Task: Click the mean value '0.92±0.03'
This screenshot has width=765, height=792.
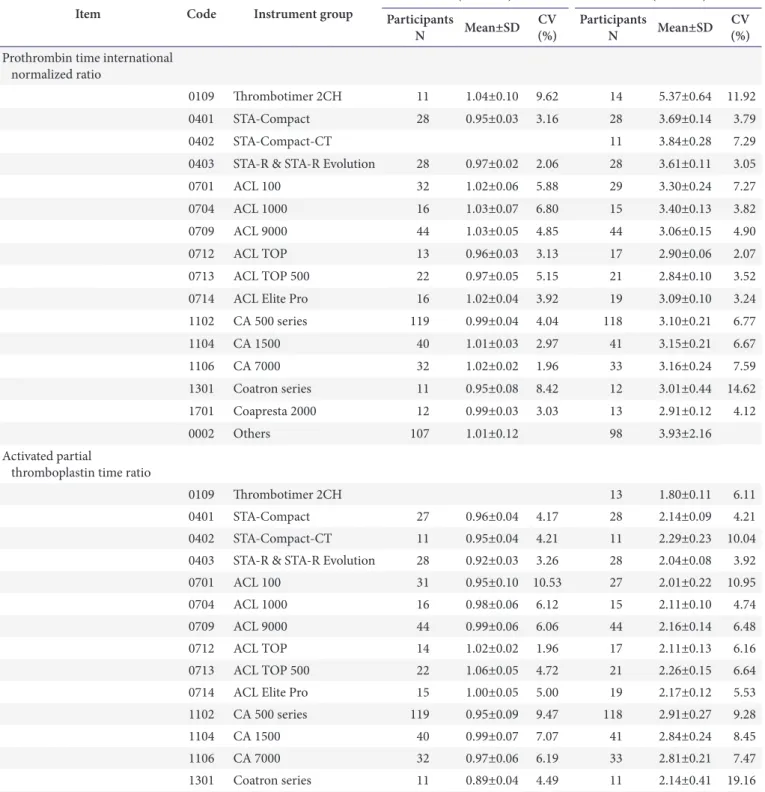Action: pyautogui.click(x=492, y=560)
